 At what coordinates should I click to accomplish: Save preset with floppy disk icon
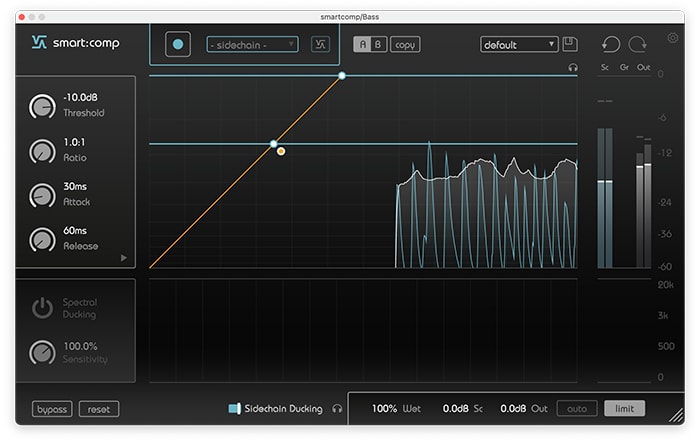coord(570,44)
